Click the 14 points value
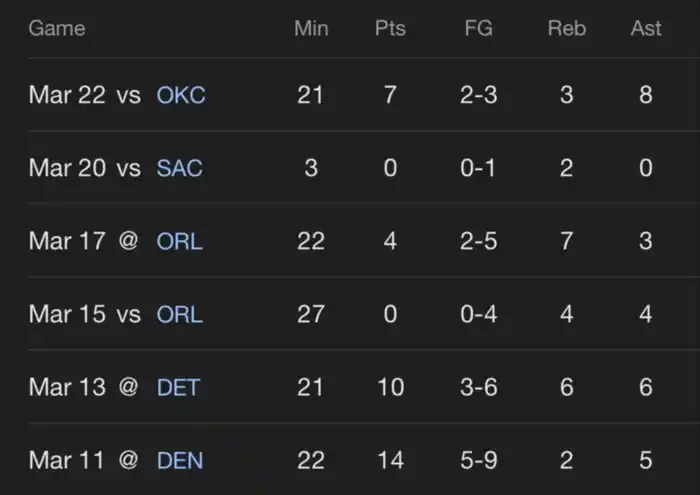700x495 pixels. pos(390,460)
